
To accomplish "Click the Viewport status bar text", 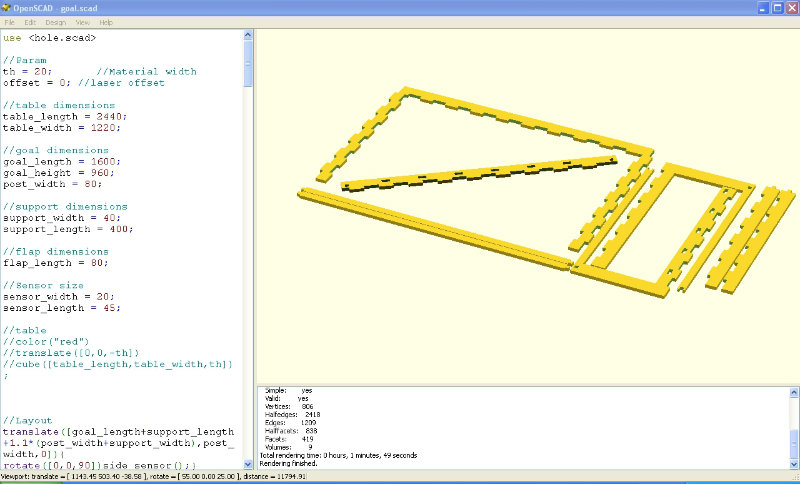I will click(x=153, y=477).
